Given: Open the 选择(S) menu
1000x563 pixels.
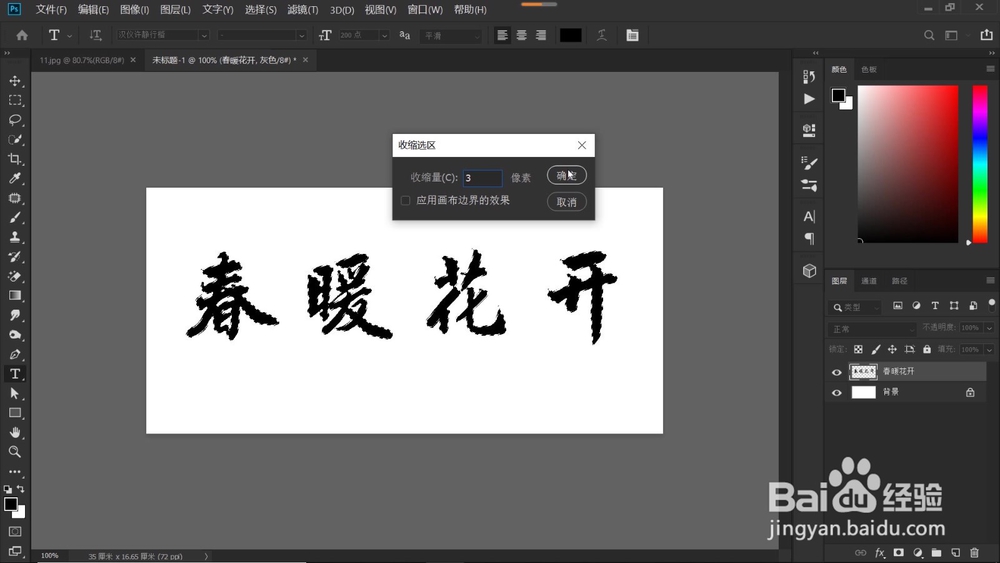Looking at the screenshot, I should click(x=261, y=10).
